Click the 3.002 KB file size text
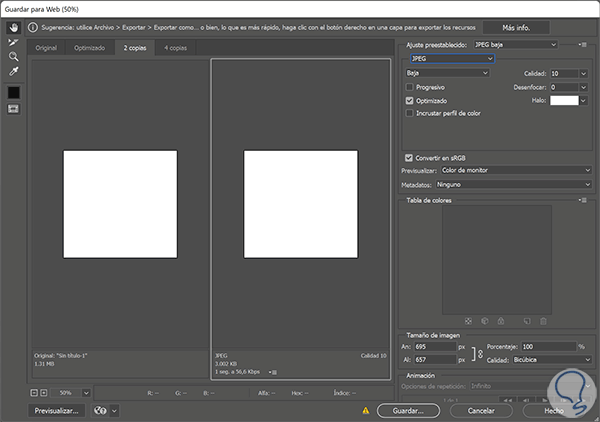This screenshot has width=600, height=422. coord(226,364)
